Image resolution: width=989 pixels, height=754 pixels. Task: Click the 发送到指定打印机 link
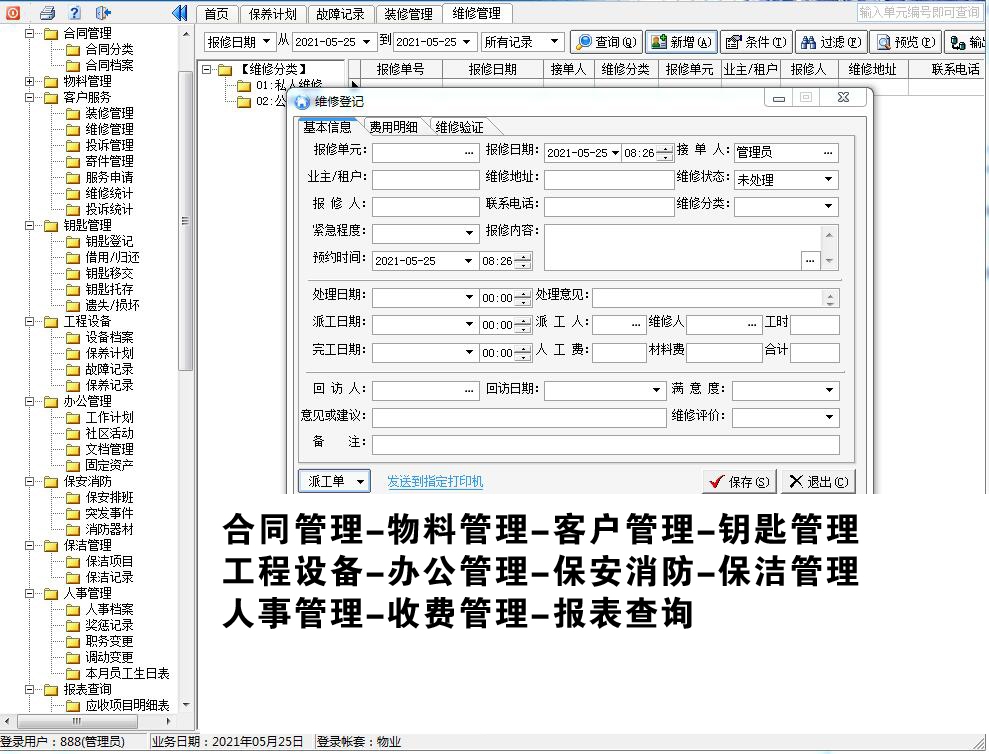pos(435,482)
